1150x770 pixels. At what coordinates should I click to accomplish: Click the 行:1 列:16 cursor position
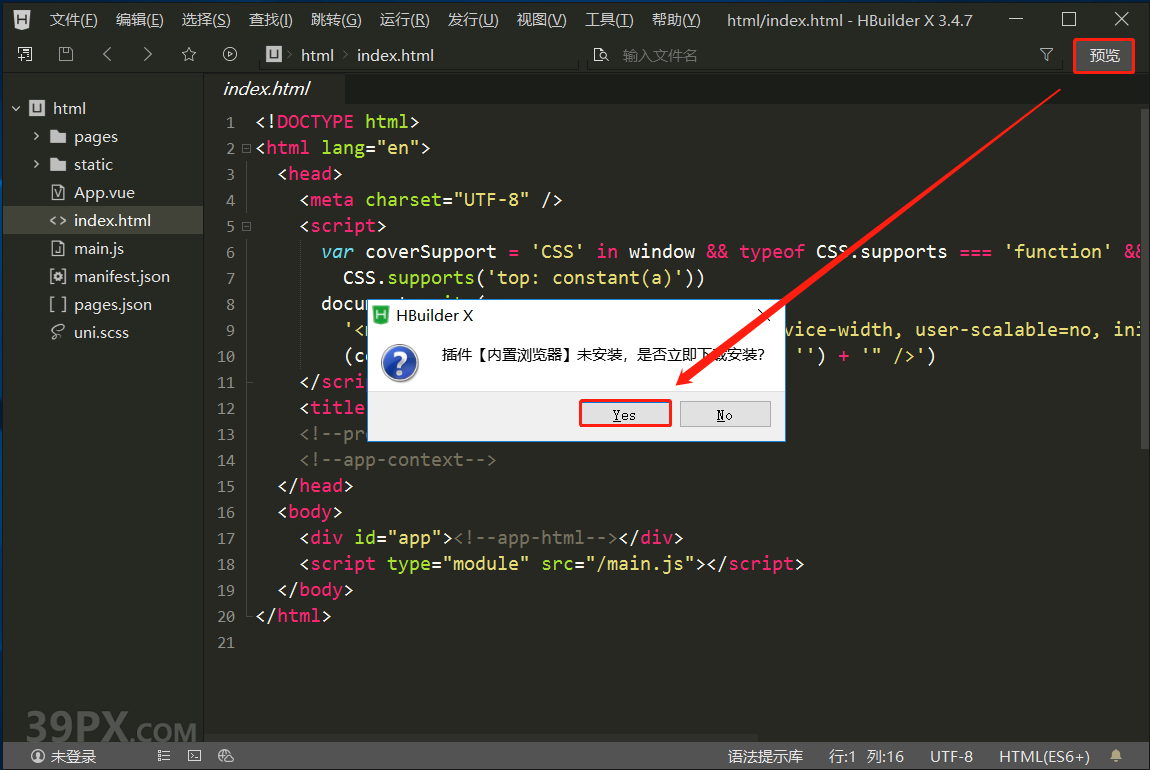tap(866, 756)
